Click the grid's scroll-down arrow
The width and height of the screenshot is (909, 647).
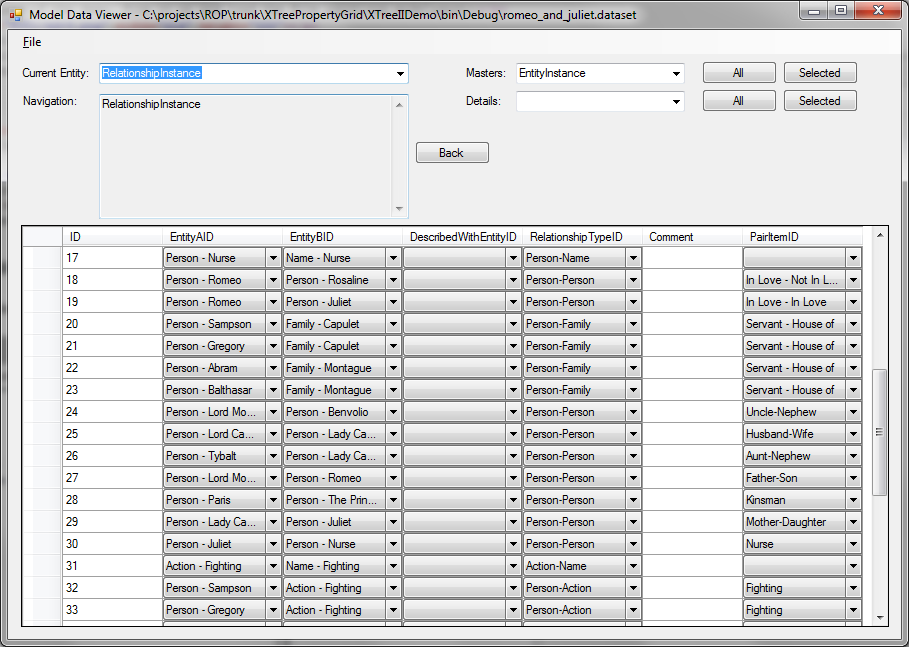880,618
